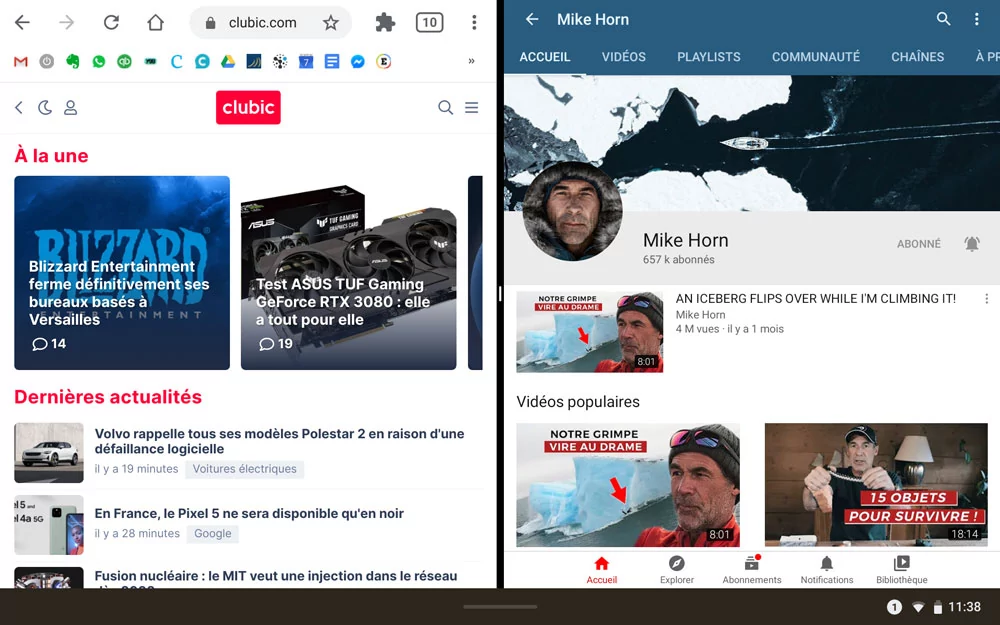
Task: Click the Wi-Fi status icon
Action: point(918,607)
